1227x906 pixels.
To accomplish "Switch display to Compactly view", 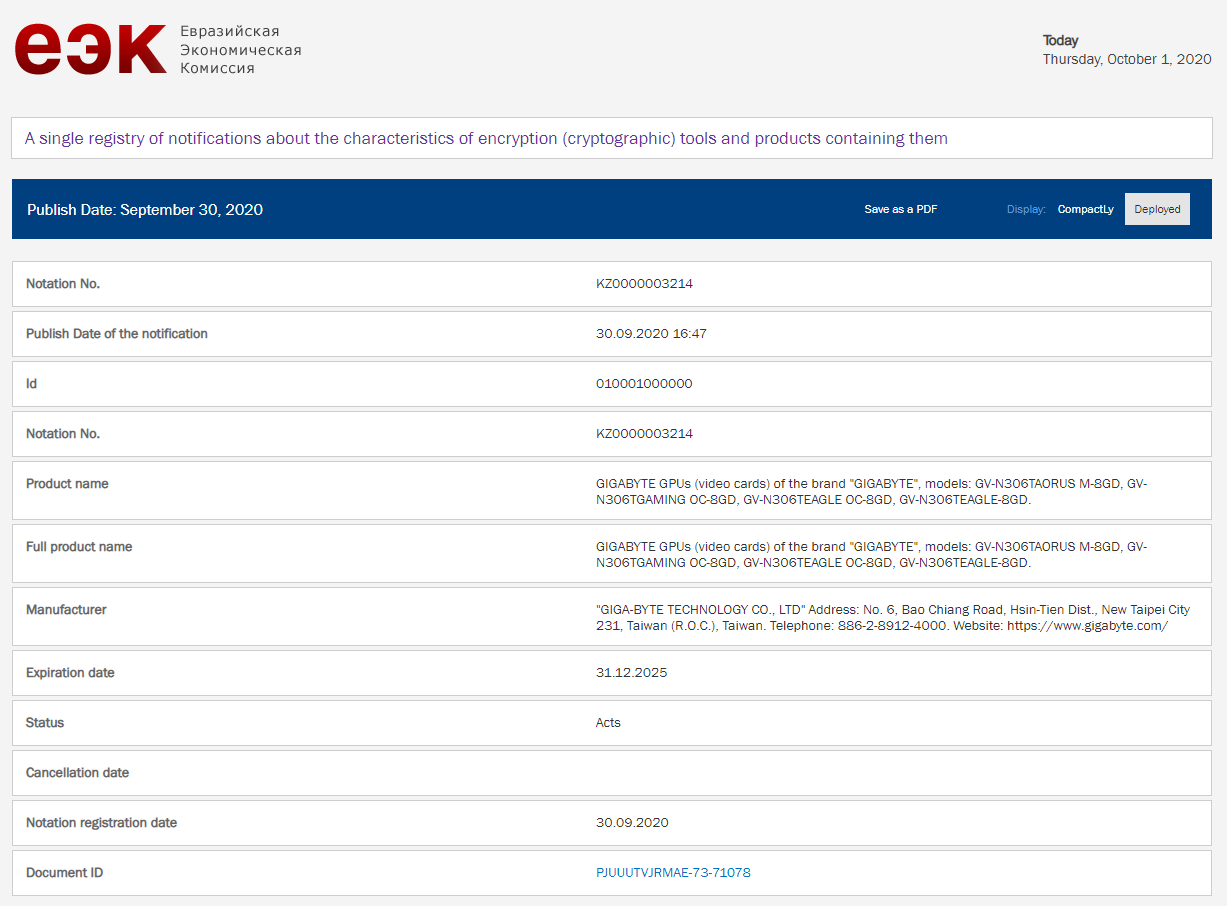I will click(x=1086, y=209).
